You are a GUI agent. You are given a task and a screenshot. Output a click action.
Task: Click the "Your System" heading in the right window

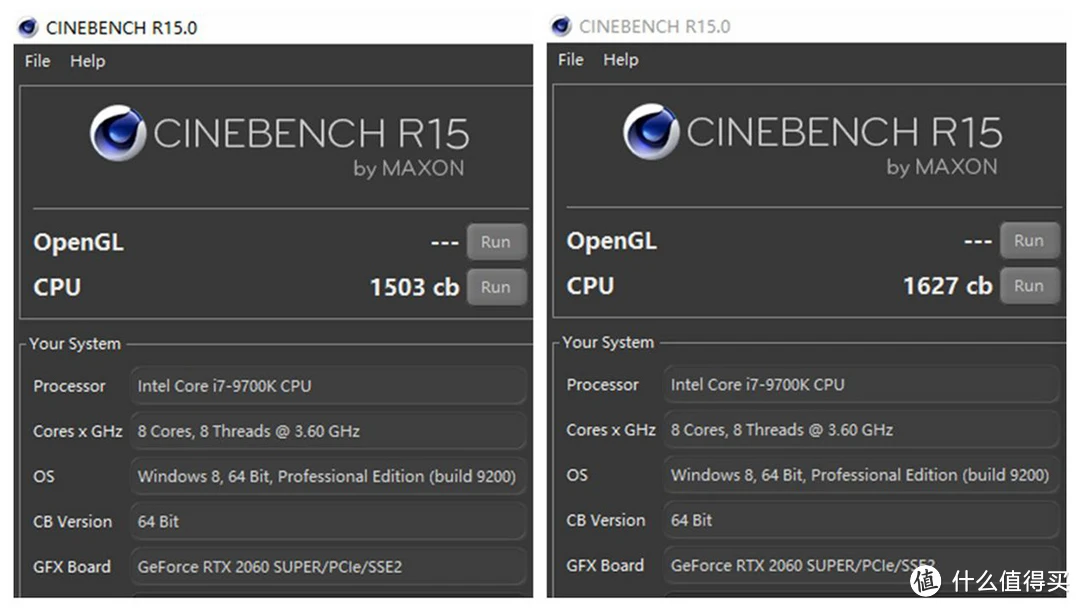click(608, 342)
